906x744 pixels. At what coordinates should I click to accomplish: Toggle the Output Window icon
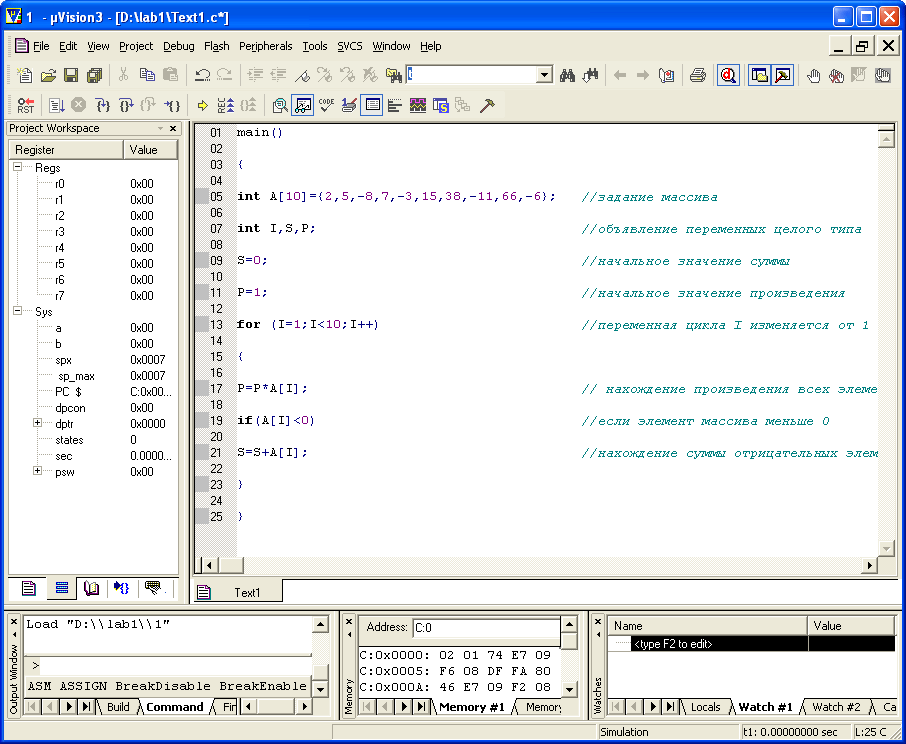782,75
